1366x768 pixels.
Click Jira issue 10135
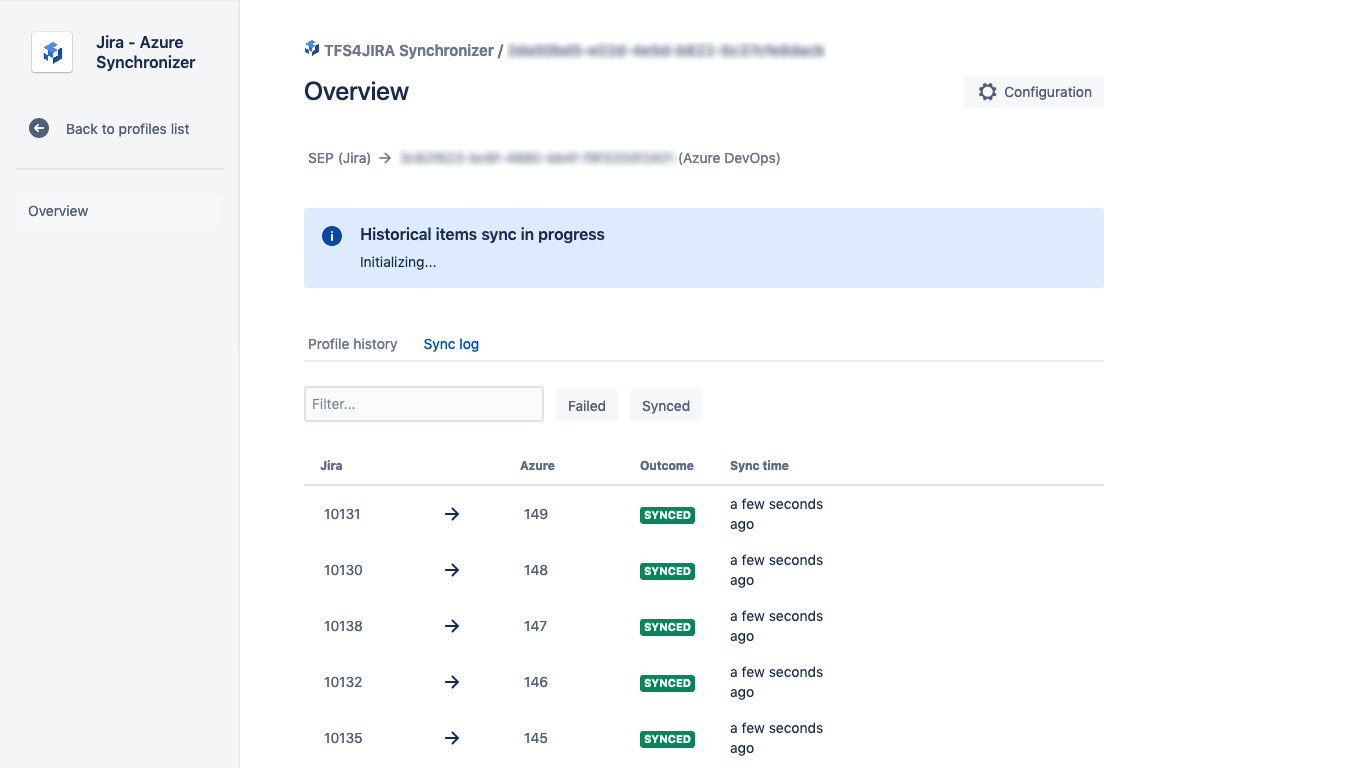(343, 738)
